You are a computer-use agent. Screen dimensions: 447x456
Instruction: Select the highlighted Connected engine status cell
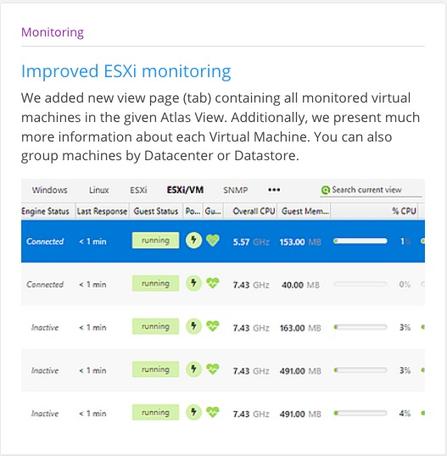[45, 241]
